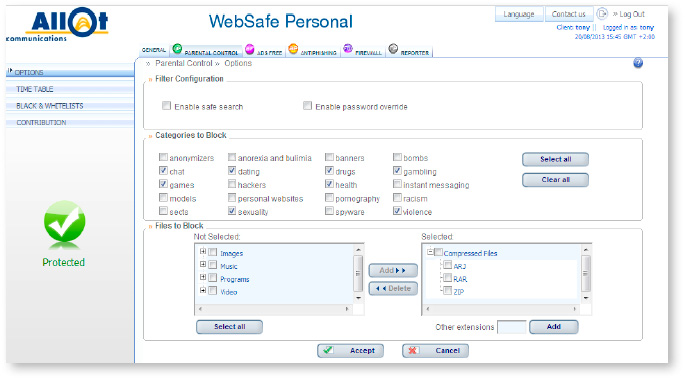685x378 pixels.
Task: Uncheck the dating category
Action: point(232,170)
